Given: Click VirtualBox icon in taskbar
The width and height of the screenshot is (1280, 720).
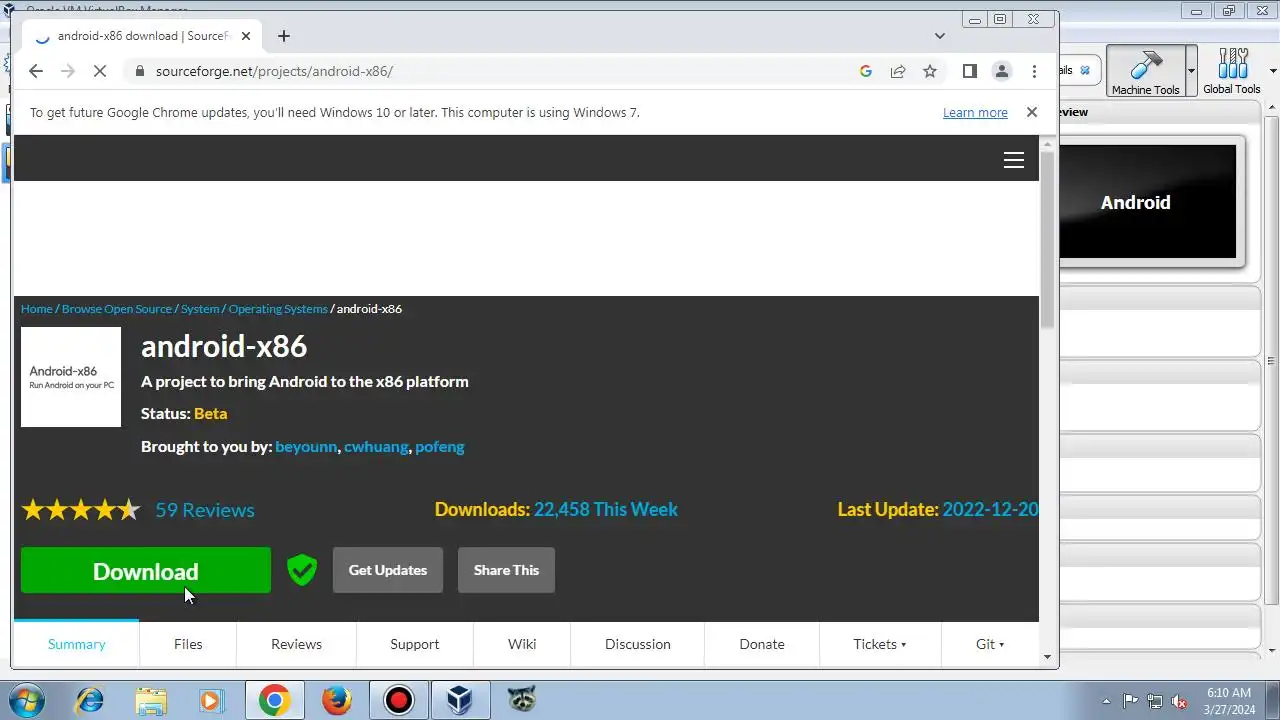Looking at the screenshot, I should coord(460,700).
